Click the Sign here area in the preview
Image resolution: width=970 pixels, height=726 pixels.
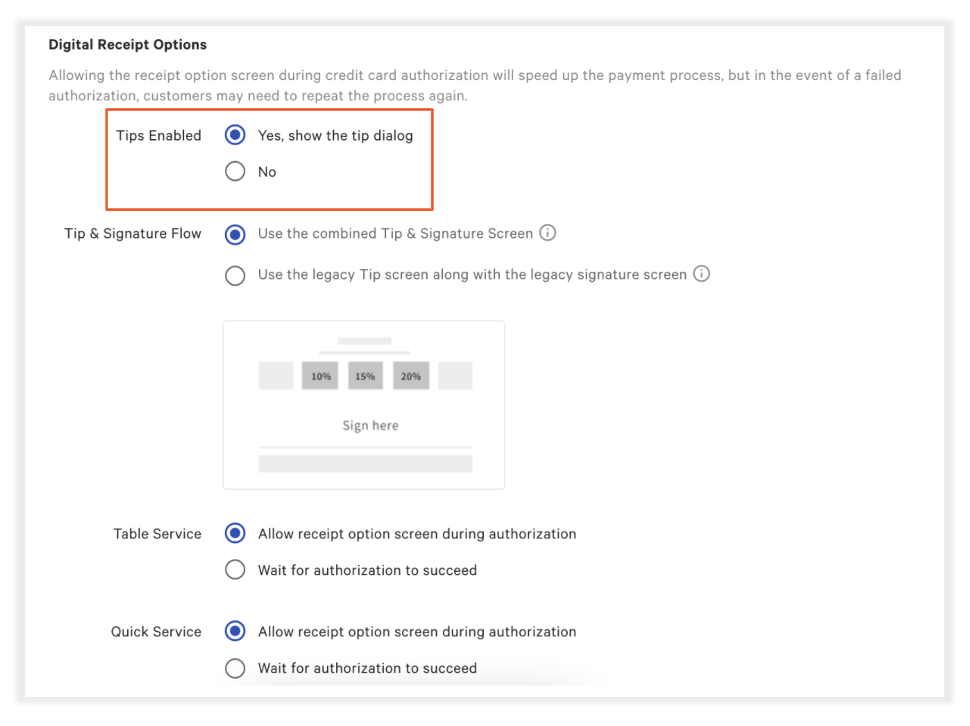click(x=370, y=425)
